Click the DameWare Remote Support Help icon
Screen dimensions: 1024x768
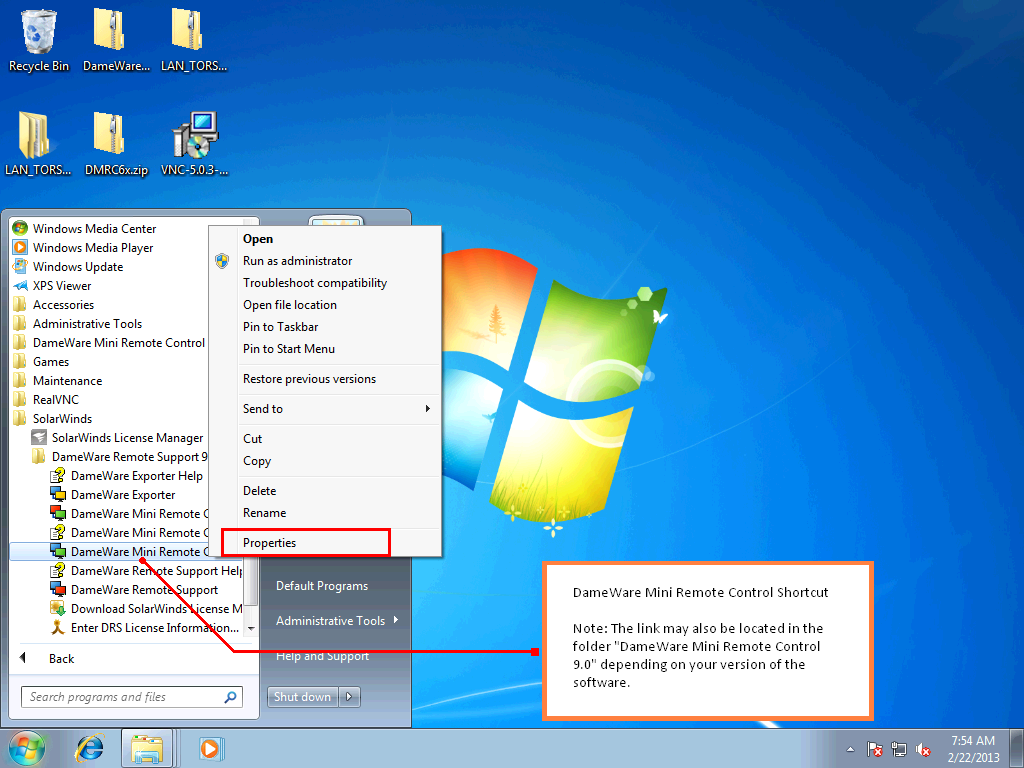click(58, 570)
